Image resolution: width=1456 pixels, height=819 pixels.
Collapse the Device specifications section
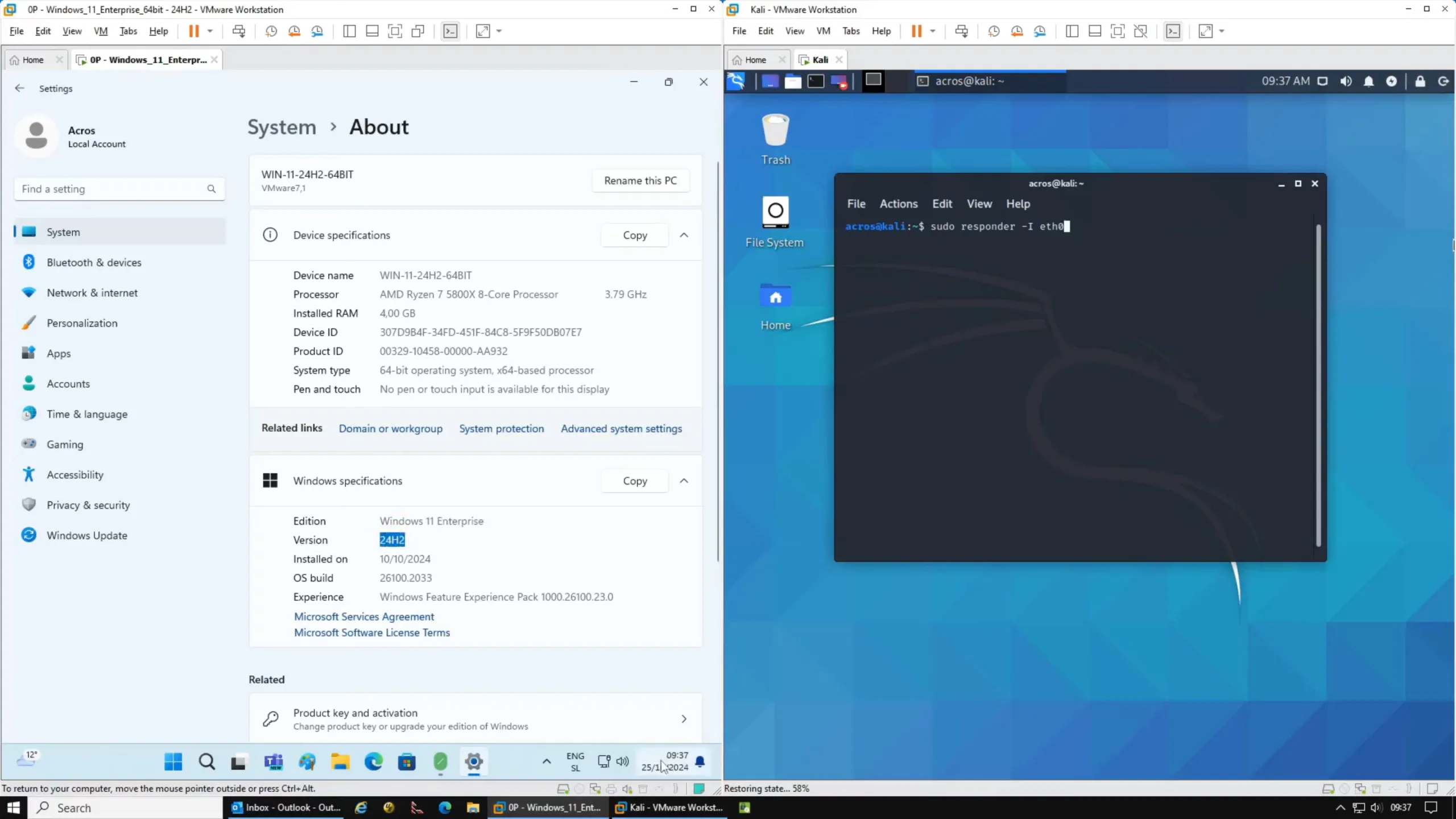click(x=684, y=235)
